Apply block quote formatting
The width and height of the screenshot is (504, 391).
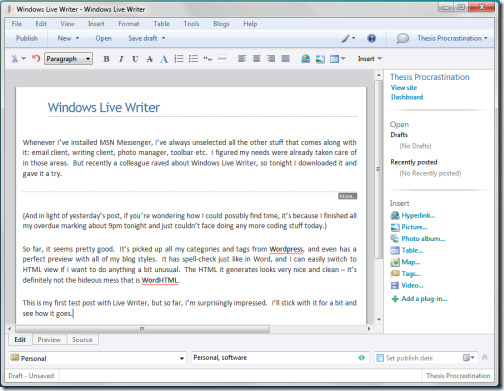tap(208, 59)
